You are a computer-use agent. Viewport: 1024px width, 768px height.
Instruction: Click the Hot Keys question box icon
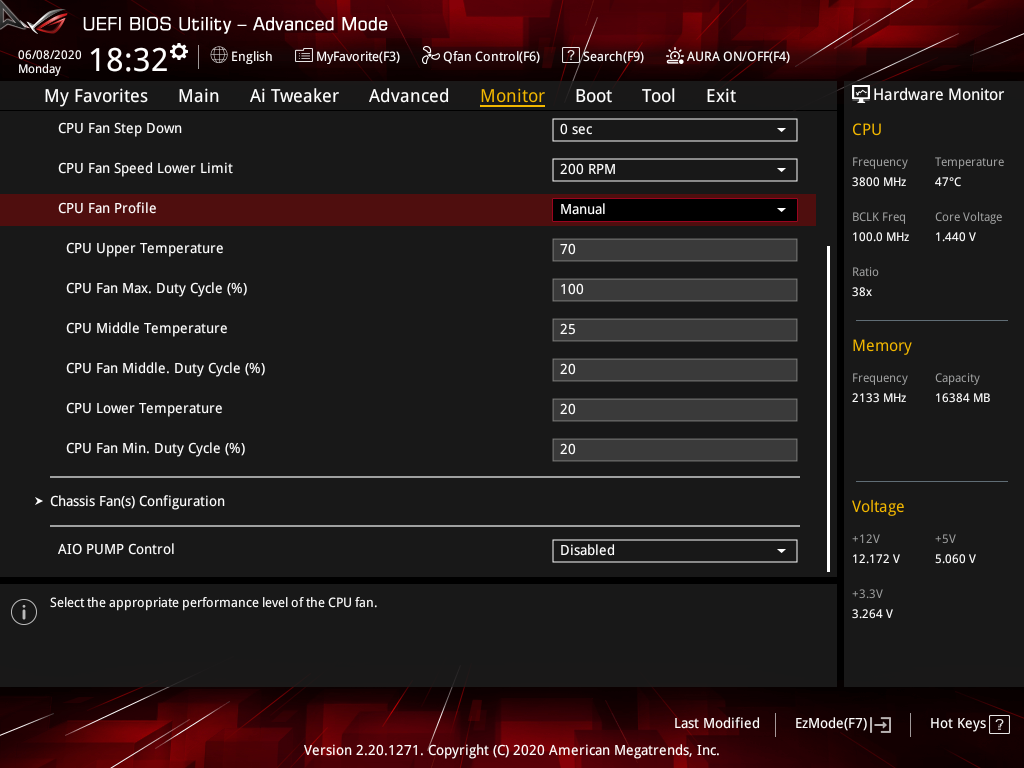[999, 724]
